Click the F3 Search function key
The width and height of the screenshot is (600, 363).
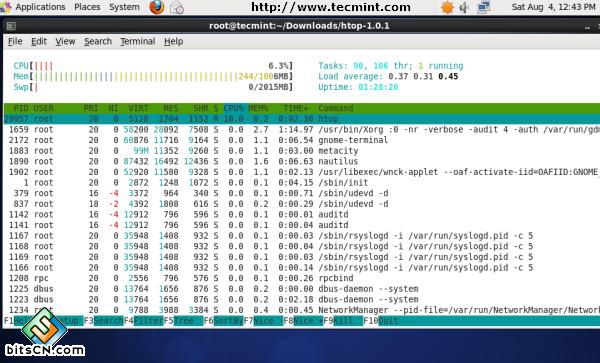(x=103, y=321)
